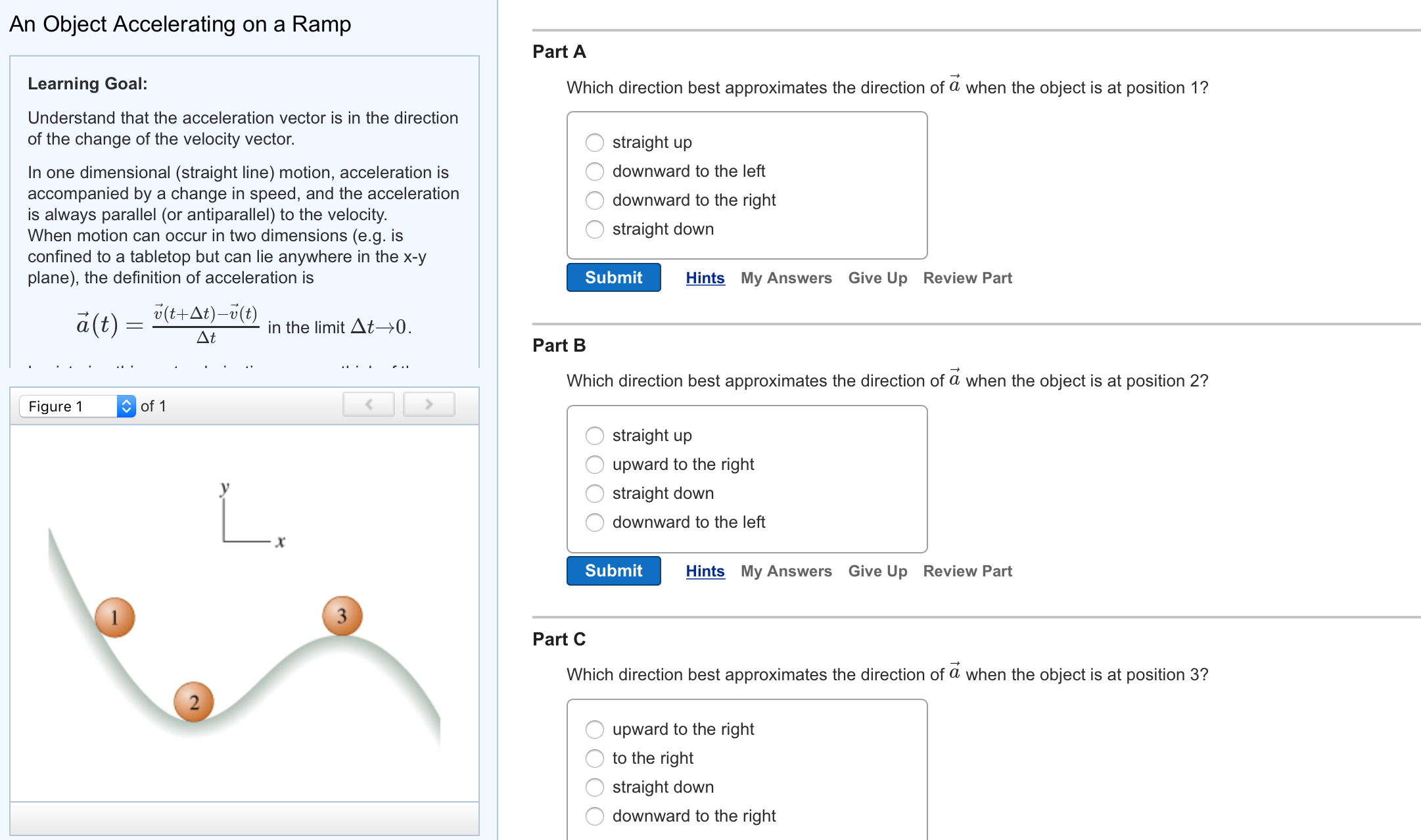Click Review Part for Part B
Viewport: 1421px width, 840px height.
[967, 571]
